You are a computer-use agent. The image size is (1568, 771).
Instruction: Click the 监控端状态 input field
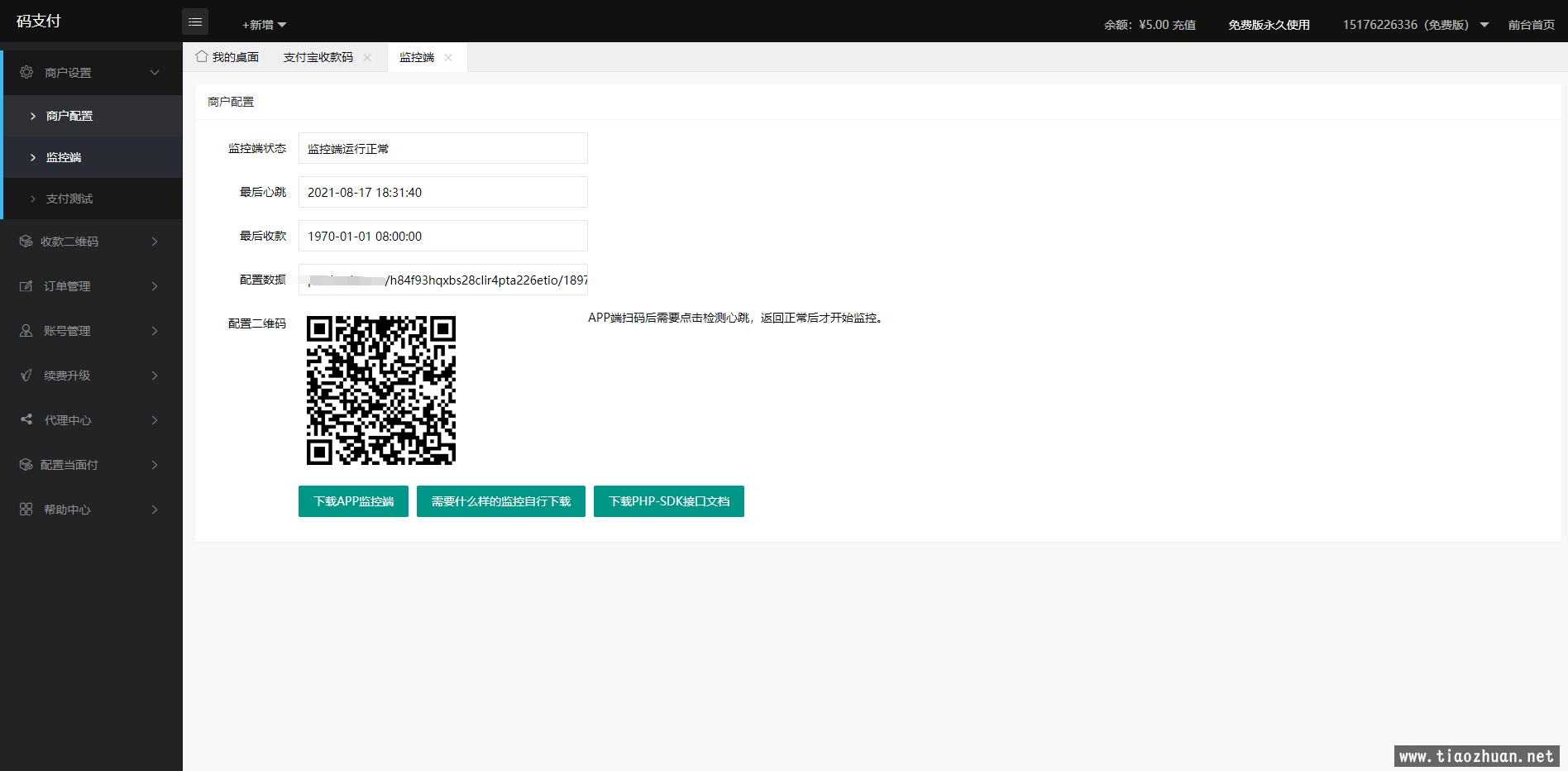443,148
